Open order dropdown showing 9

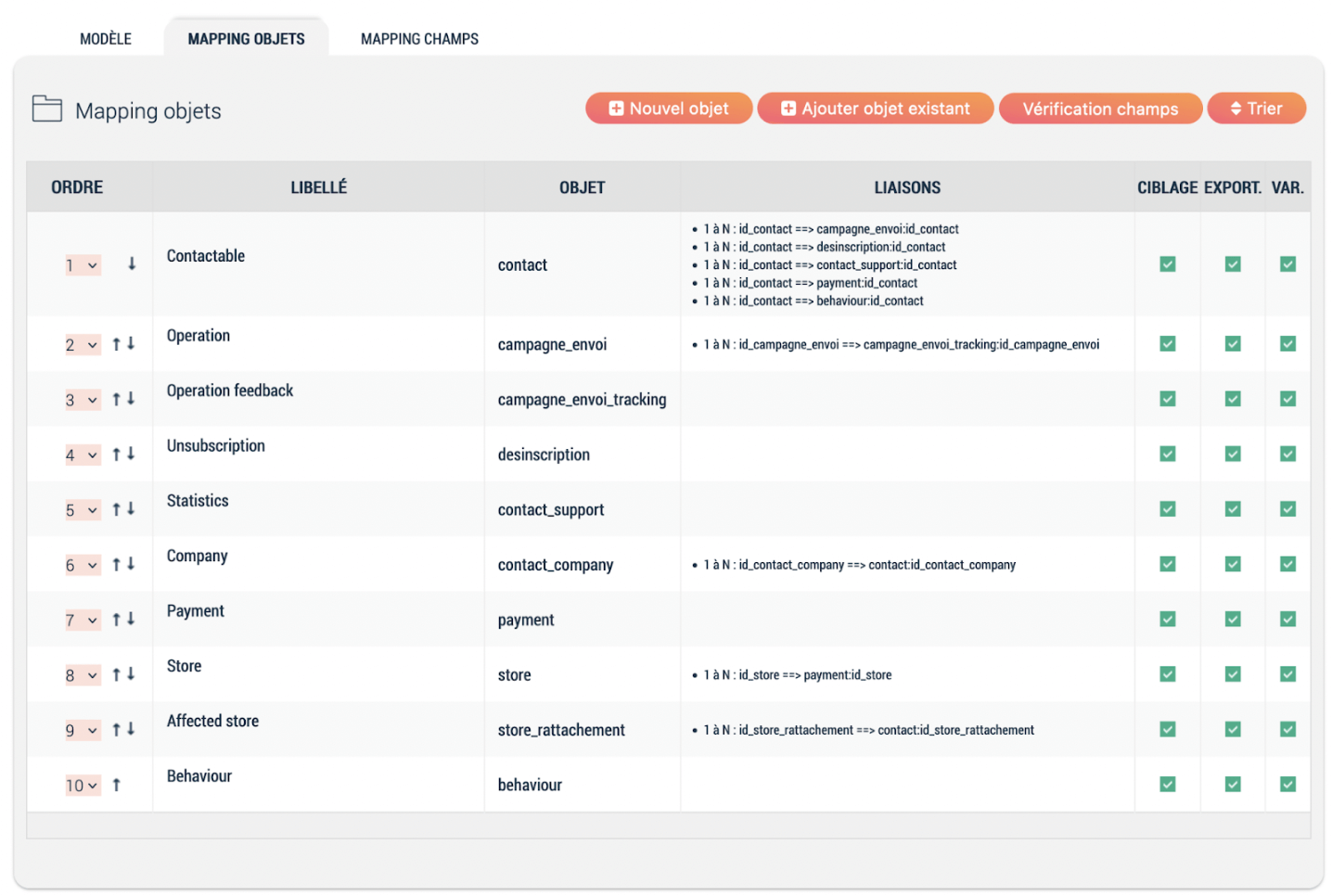pyautogui.click(x=83, y=731)
